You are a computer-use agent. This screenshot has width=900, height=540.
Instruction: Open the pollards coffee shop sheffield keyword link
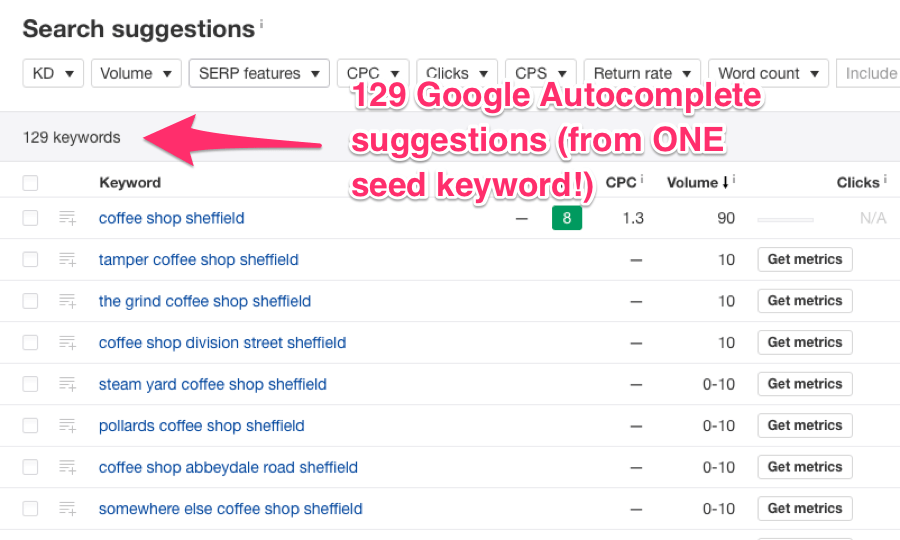201,426
